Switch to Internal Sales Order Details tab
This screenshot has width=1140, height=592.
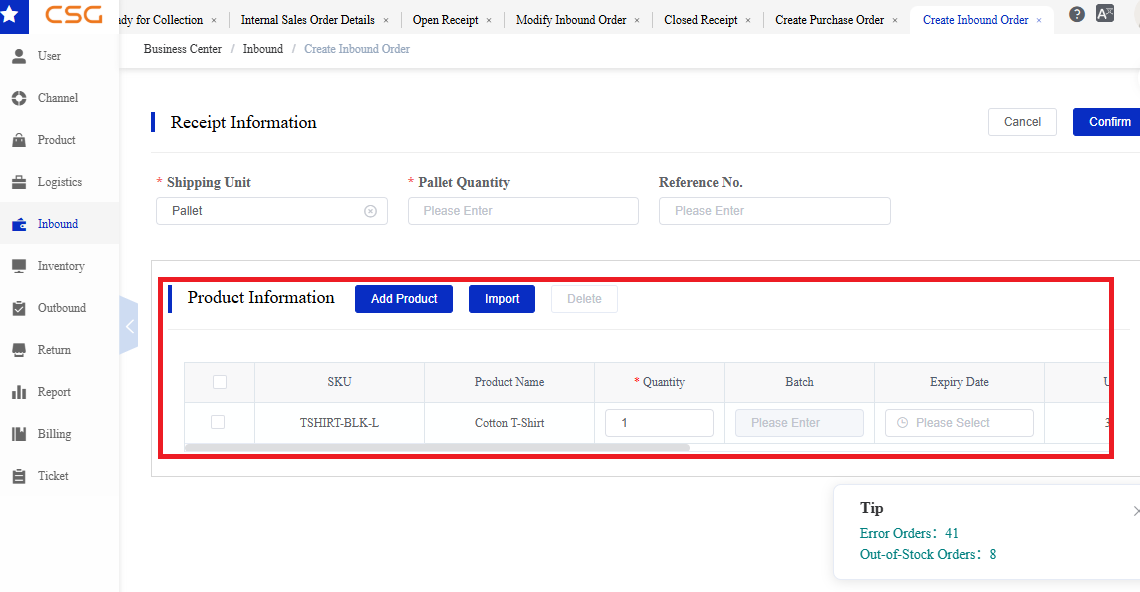[308, 20]
